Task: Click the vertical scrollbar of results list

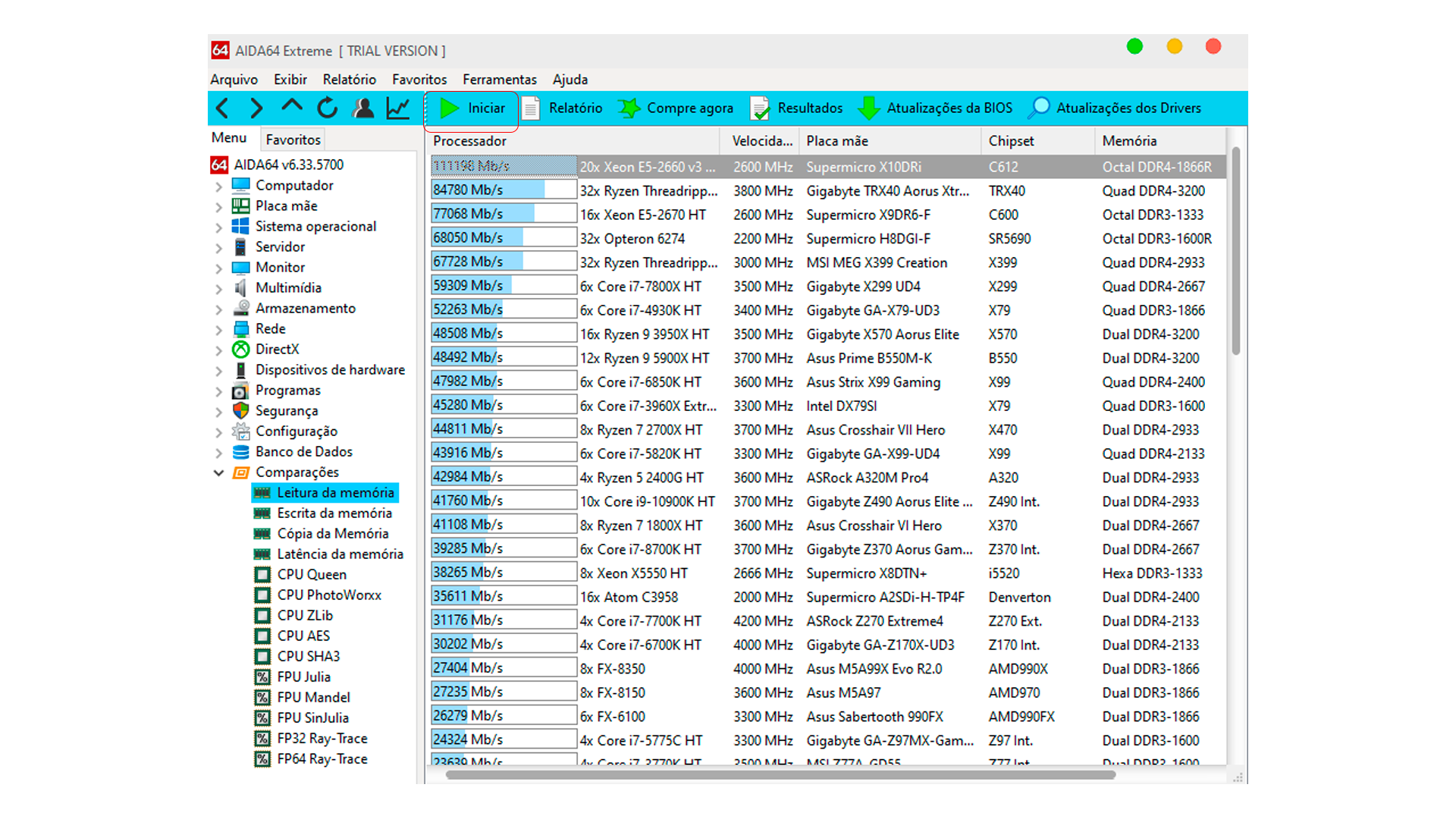Action: pos(1236,250)
